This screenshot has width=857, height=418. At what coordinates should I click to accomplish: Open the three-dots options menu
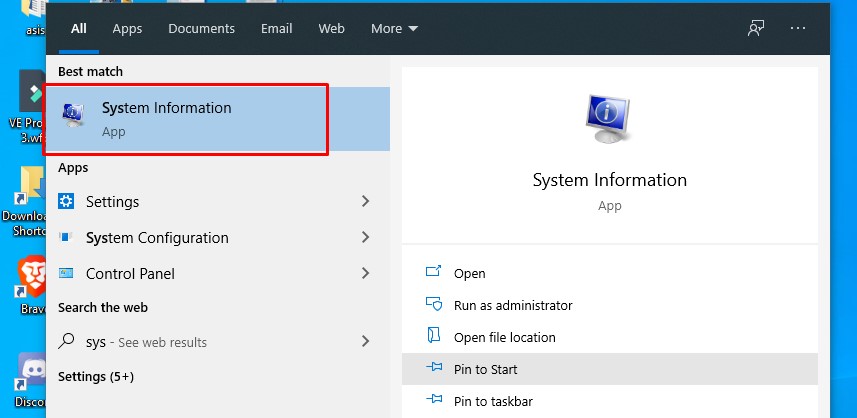pyautogui.click(x=797, y=28)
